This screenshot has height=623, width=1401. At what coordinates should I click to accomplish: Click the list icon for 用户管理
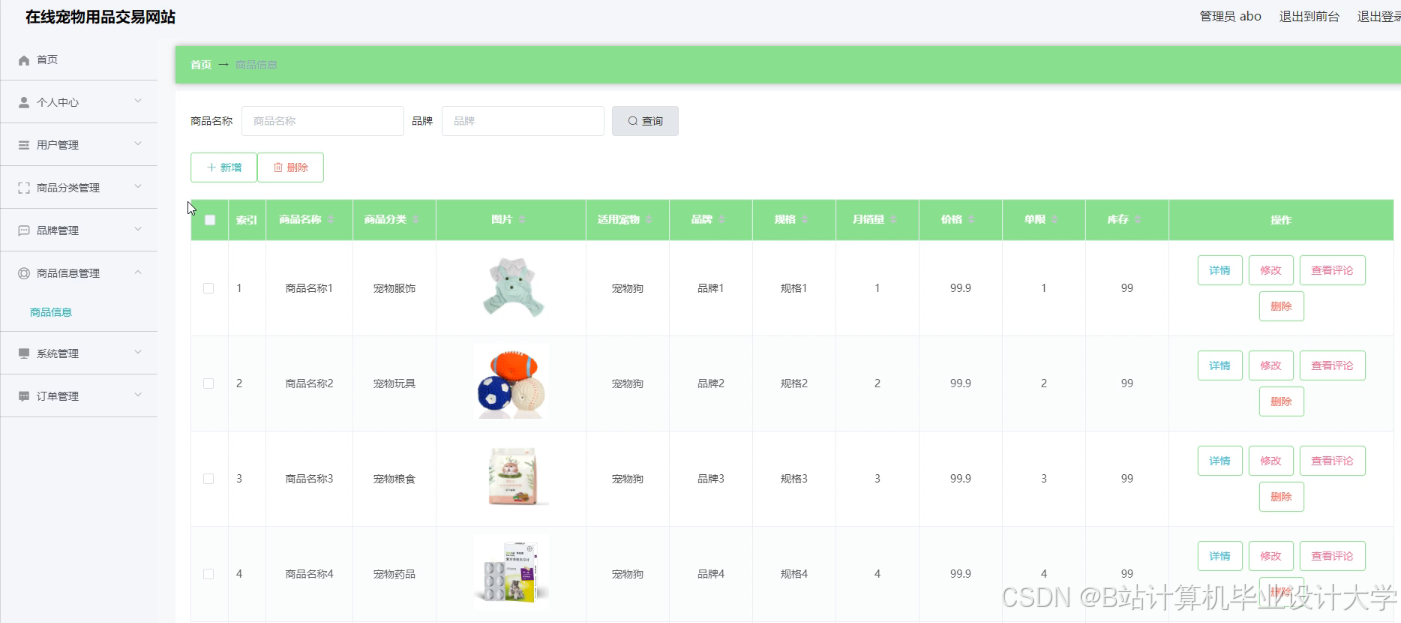pos(24,145)
